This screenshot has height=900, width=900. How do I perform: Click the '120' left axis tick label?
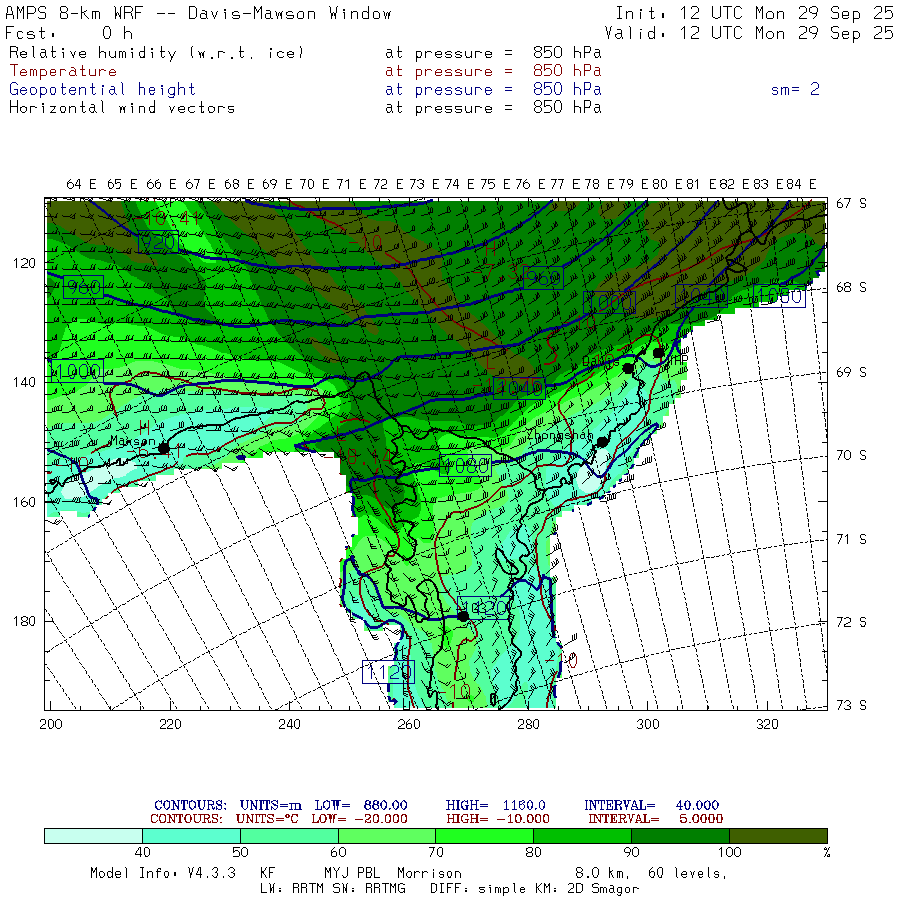pyautogui.click(x=24, y=263)
